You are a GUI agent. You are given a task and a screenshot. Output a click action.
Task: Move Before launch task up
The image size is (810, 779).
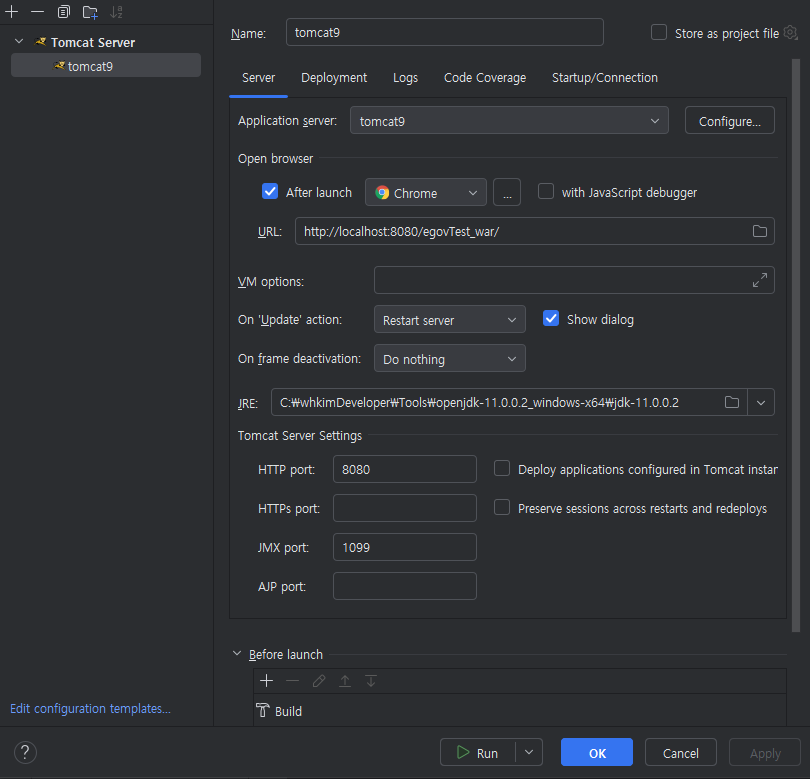click(345, 681)
